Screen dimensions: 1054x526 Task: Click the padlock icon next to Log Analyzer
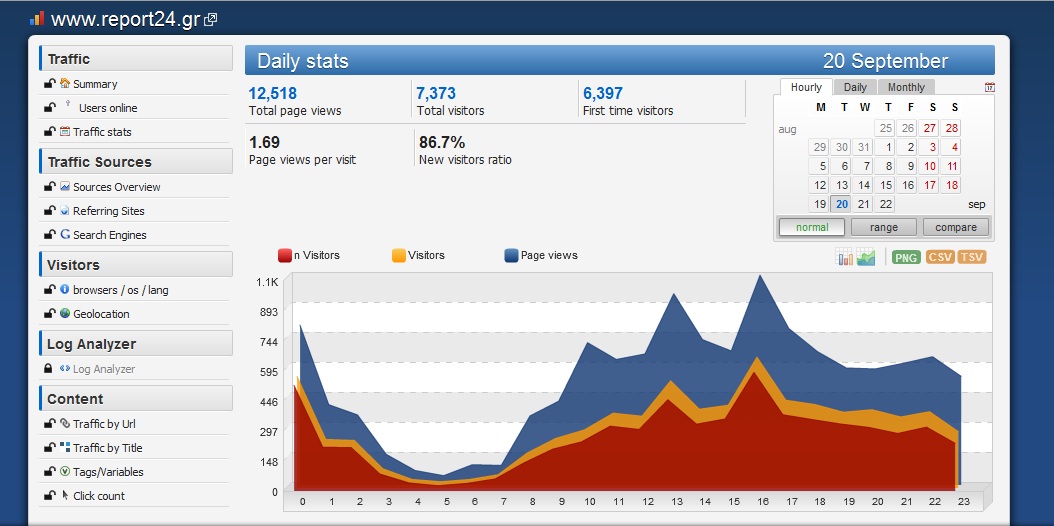(x=49, y=369)
